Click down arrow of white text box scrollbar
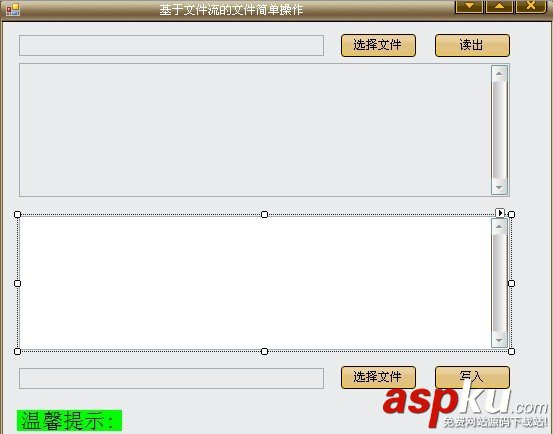This screenshot has height=434, width=553. (x=499, y=340)
